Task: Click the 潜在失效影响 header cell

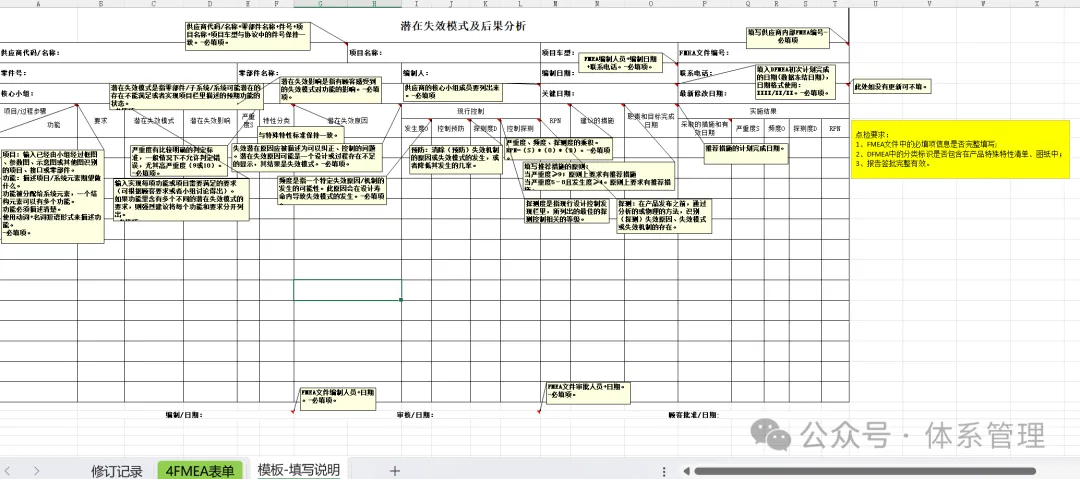Action: pyautogui.click(x=210, y=120)
